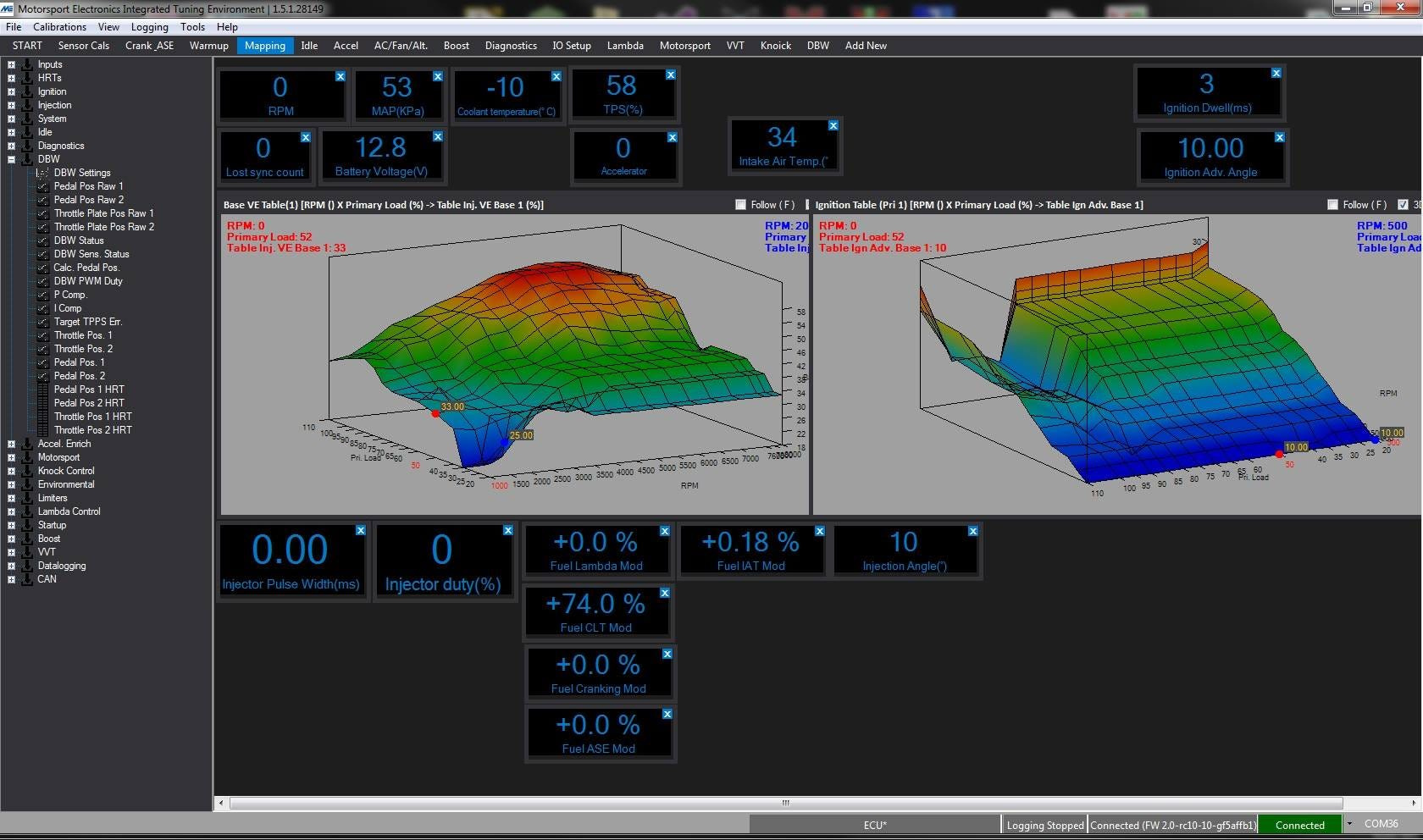The width and height of the screenshot is (1423, 840).
Task: Click the horizontal scrollbar thumb at bottom
Action: coord(785,803)
